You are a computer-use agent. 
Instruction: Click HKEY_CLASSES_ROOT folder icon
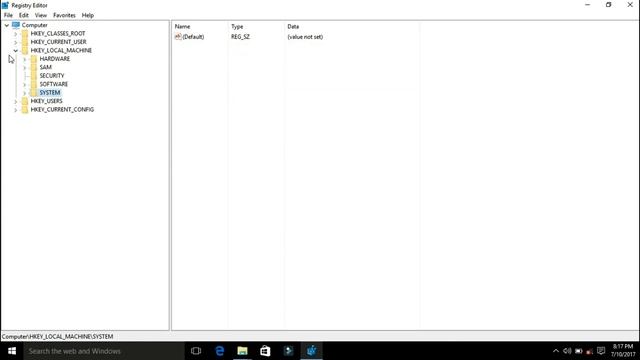[25, 33]
